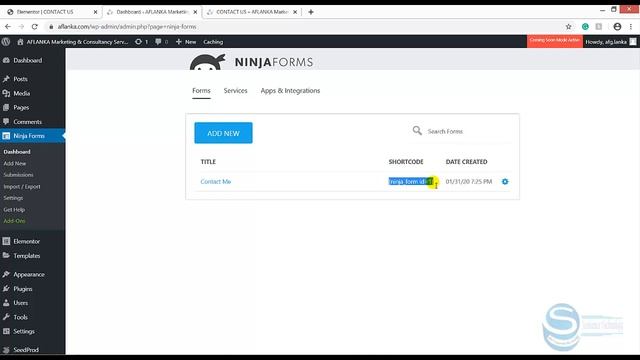Click the ADD NEW button
640x360 pixels.
pos(223,133)
